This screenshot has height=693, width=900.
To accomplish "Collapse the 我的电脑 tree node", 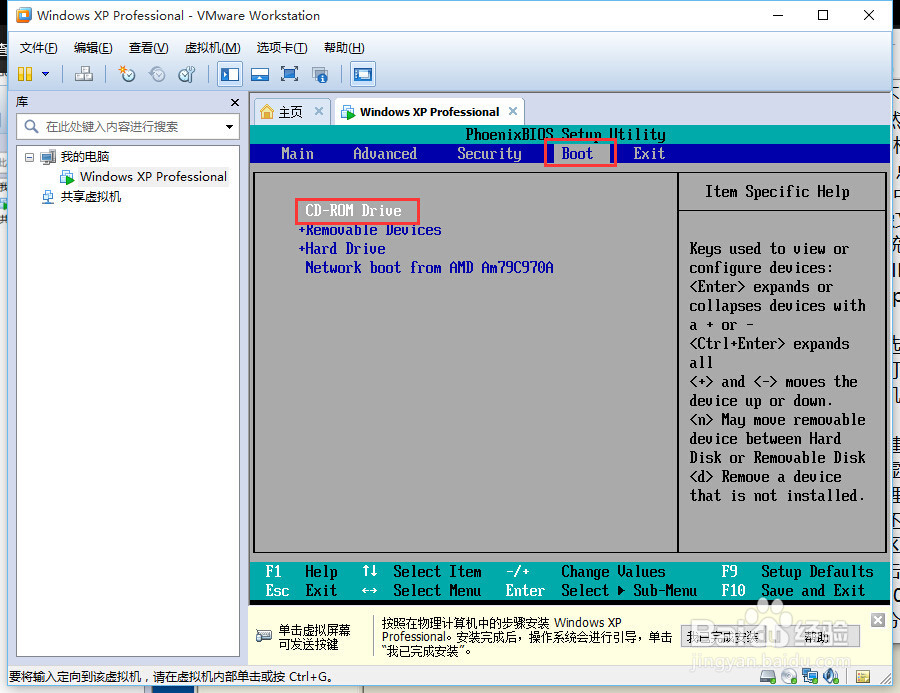I will pyautogui.click(x=29, y=158).
